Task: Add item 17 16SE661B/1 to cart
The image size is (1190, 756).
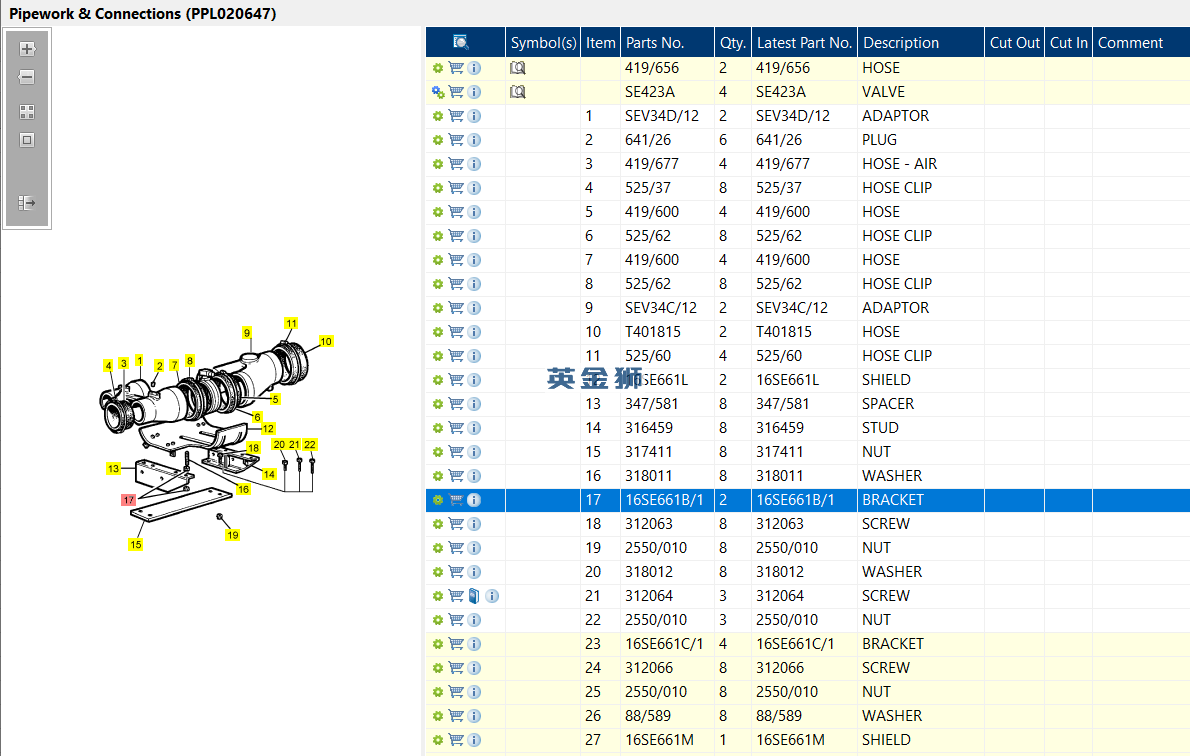Action: (456, 500)
